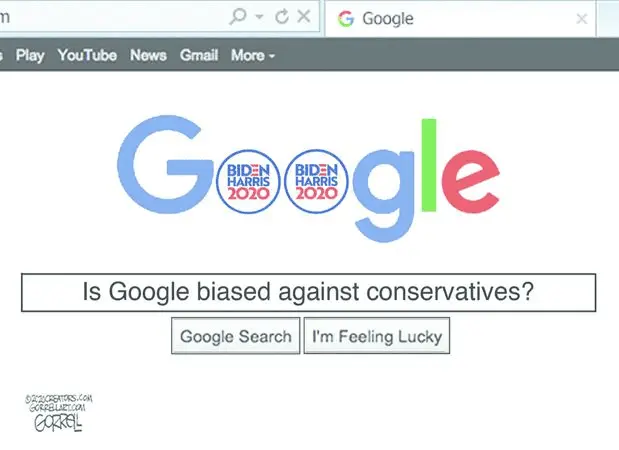Click the red letter e in logo
This screenshot has height=450, width=619.
coord(471,182)
